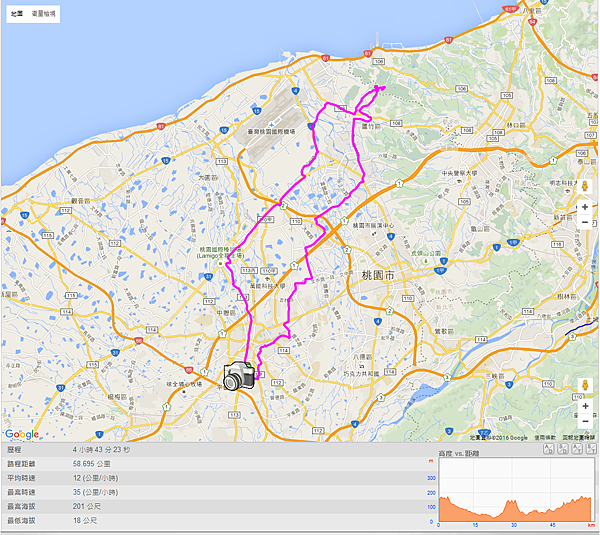Click the 58.695 公里 distance value
The width and height of the screenshot is (600, 535).
click(91, 464)
